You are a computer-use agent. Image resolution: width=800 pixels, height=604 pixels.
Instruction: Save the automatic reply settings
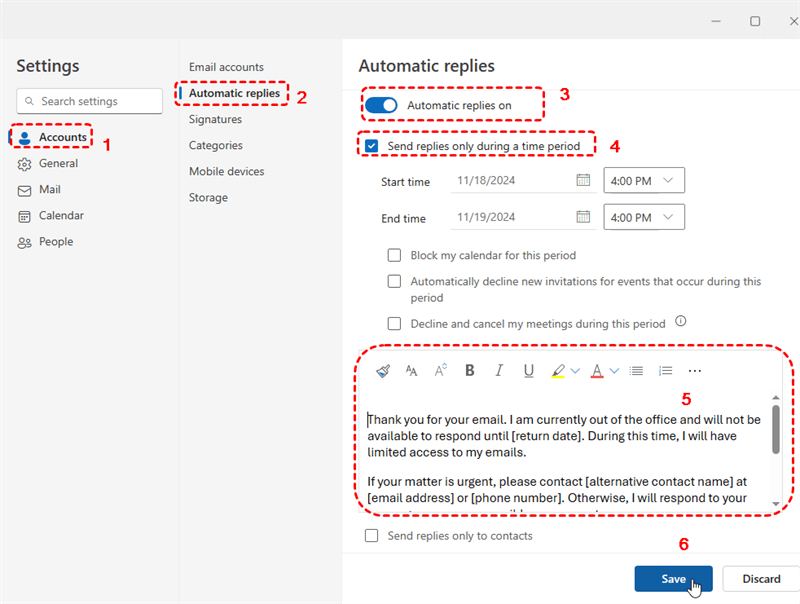click(x=673, y=579)
